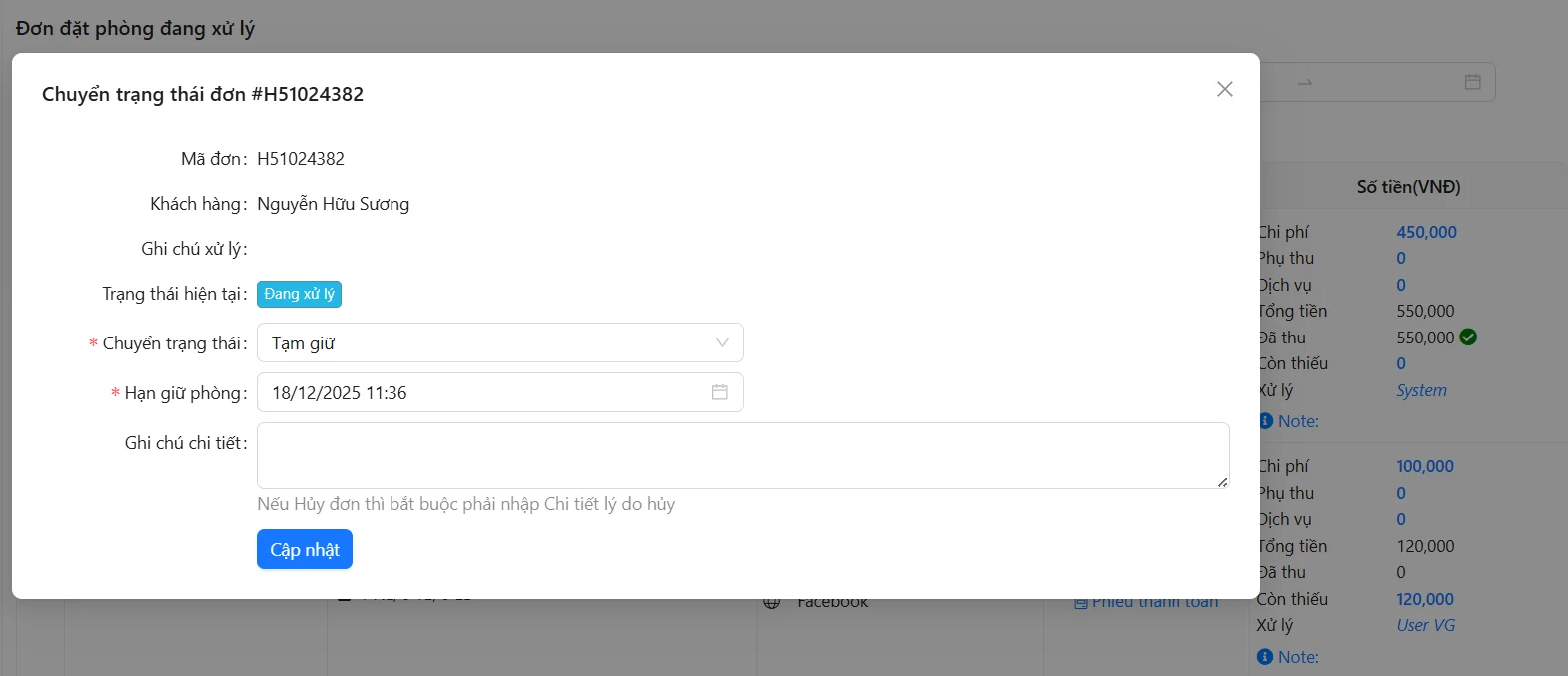Click the calendar icon in Hạn giữ phòng

[719, 392]
